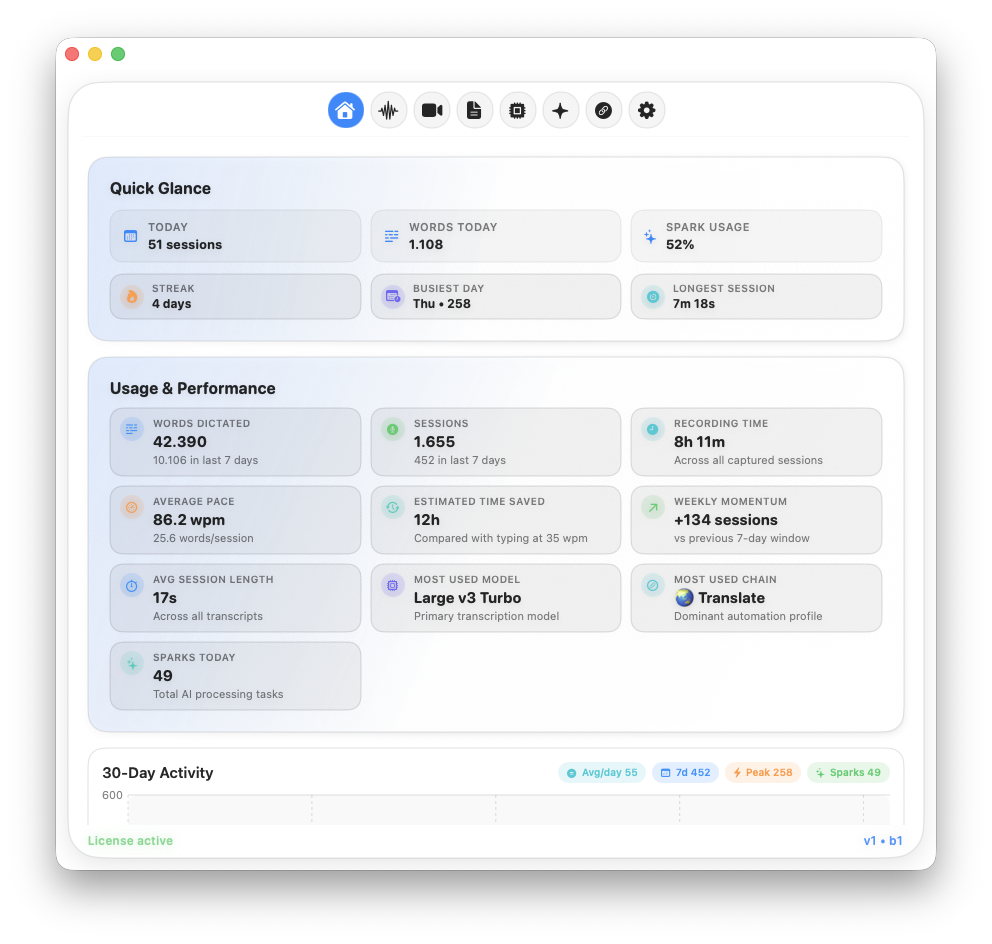Click the 51 sessions value
Screen dimensions: 992x944
pos(185,245)
